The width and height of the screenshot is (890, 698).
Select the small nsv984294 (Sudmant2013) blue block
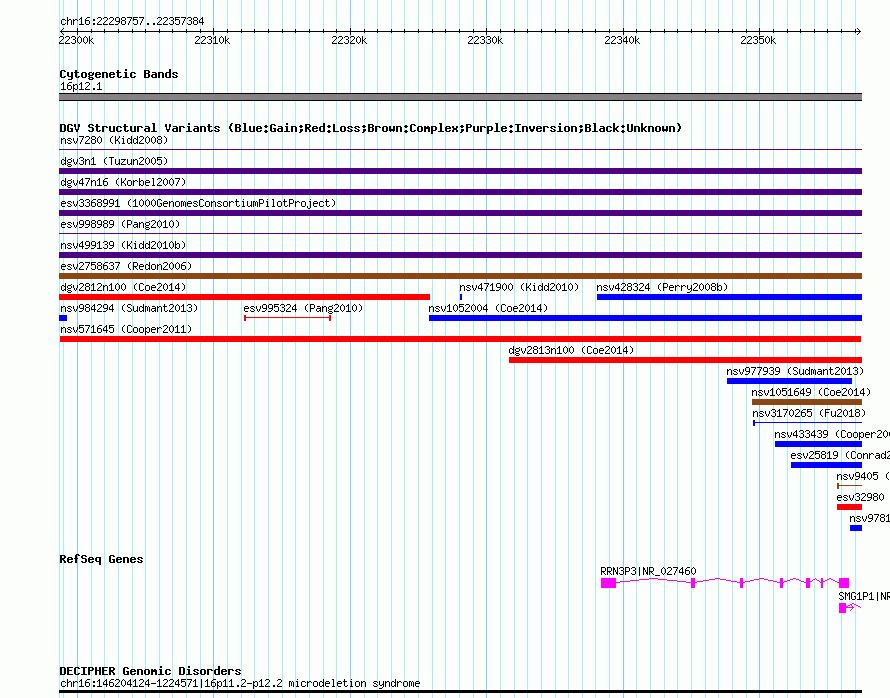(63, 318)
